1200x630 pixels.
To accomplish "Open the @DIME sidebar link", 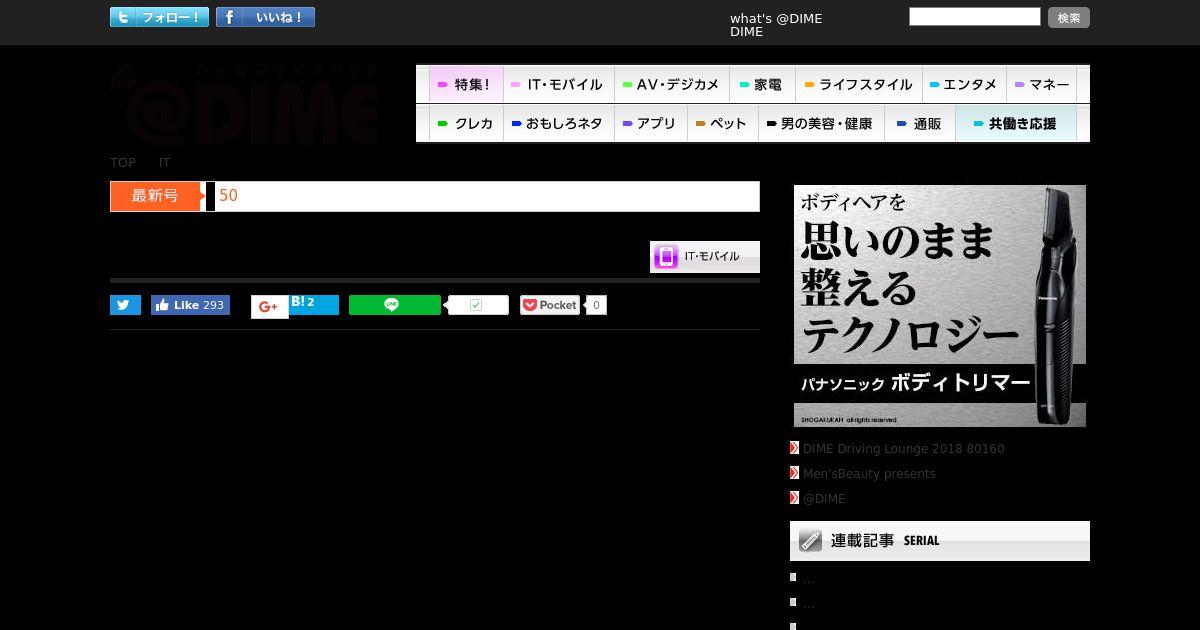I will click(x=824, y=499).
